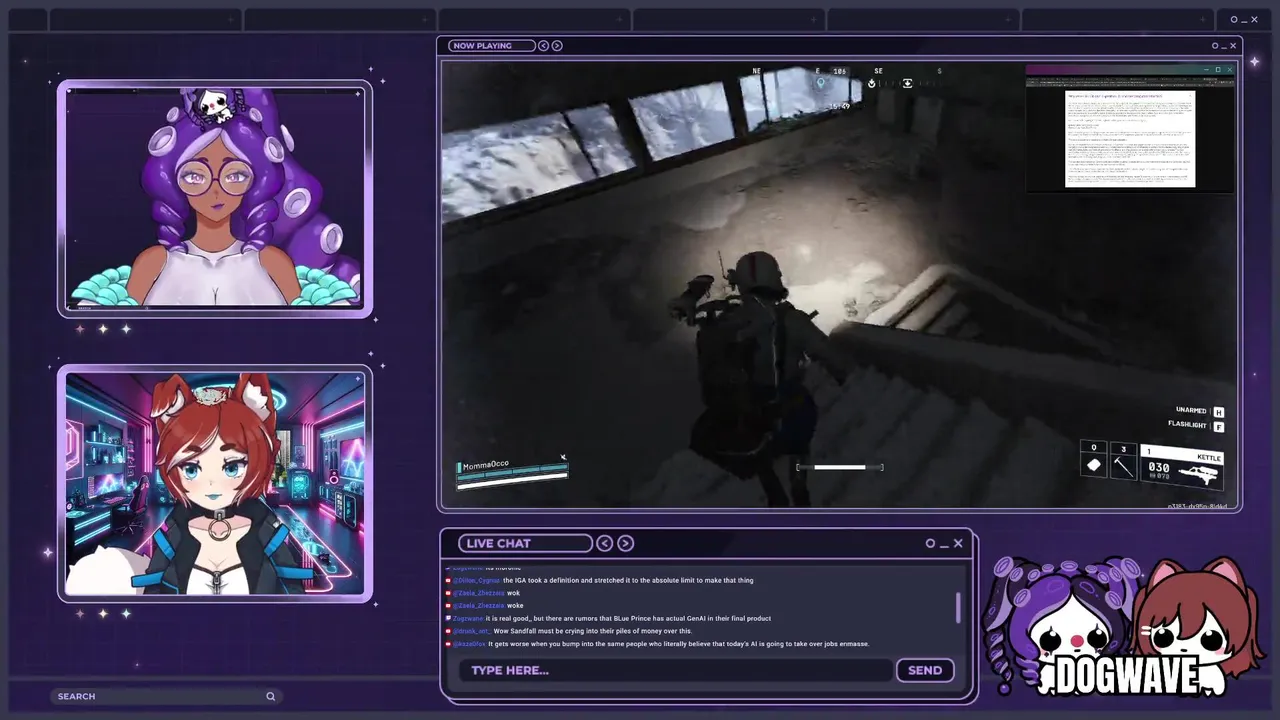Click the purple-haired VTuber camera frame

pyautogui.click(x=215, y=198)
